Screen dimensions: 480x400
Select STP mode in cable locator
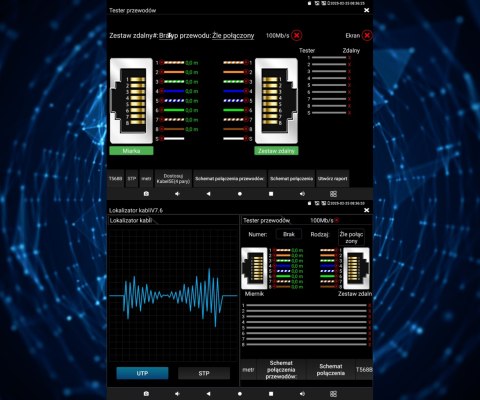tap(204, 373)
